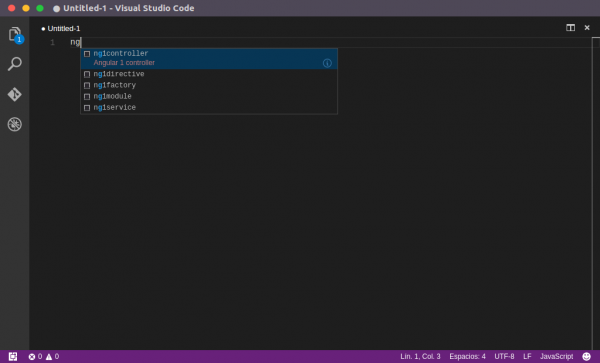Show details via the info icon in suggestion
This screenshot has height=363, width=600.
(327, 63)
